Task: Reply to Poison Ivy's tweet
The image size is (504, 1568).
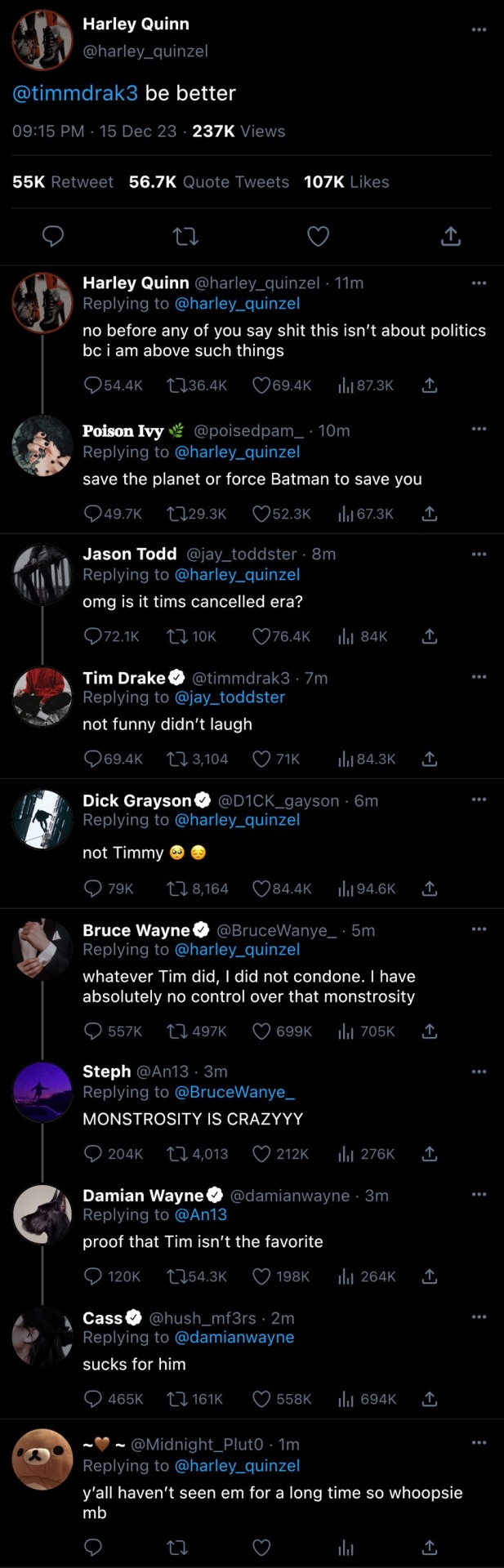Action: [93, 514]
